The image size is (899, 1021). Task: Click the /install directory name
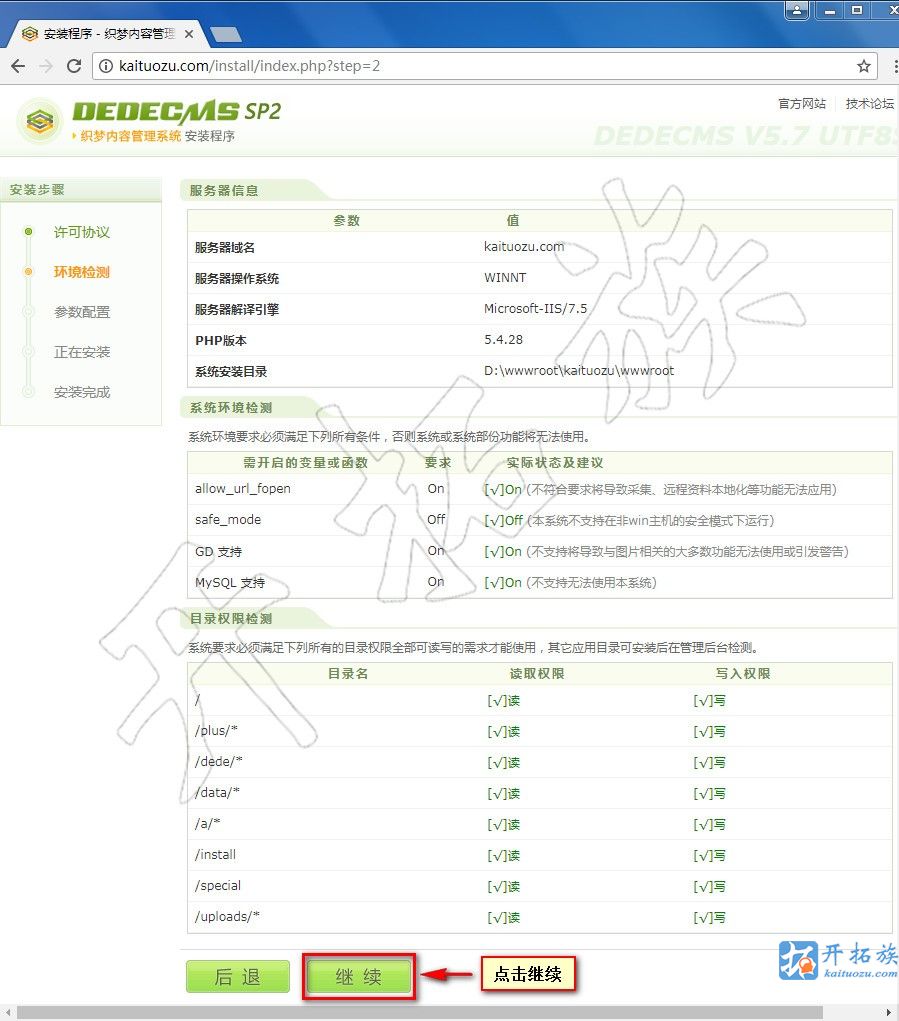pos(215,854)
